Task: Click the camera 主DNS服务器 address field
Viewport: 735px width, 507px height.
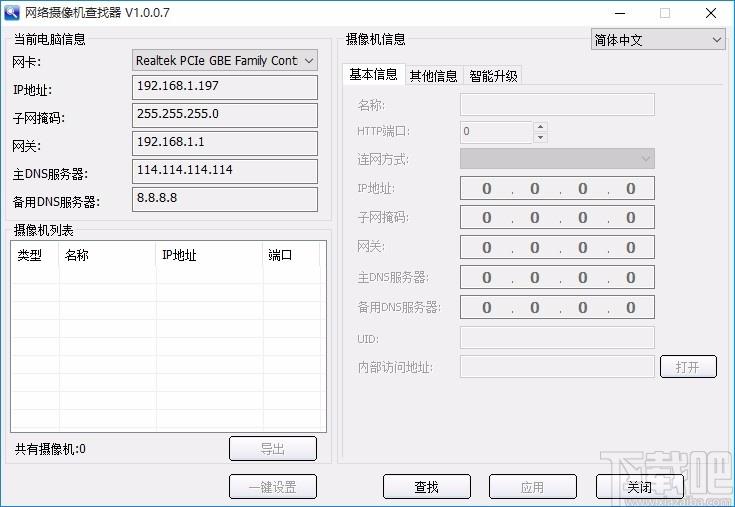Action: click(557, 277)
